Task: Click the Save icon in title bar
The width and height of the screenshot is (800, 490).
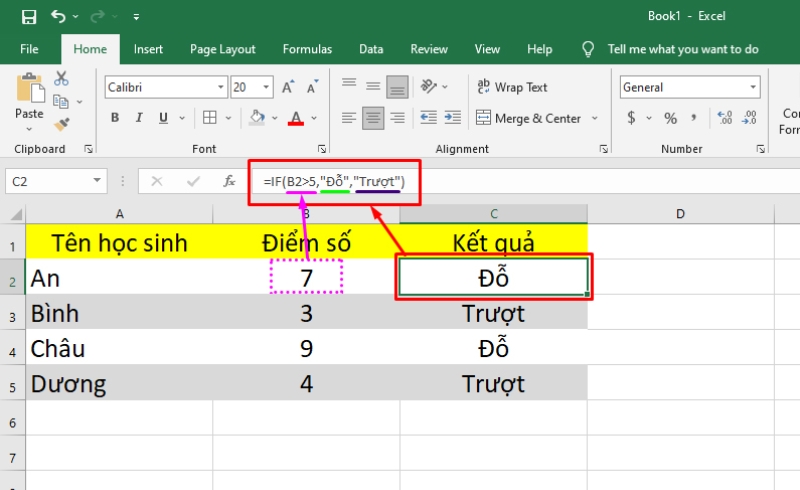Action: click(29, 17)
